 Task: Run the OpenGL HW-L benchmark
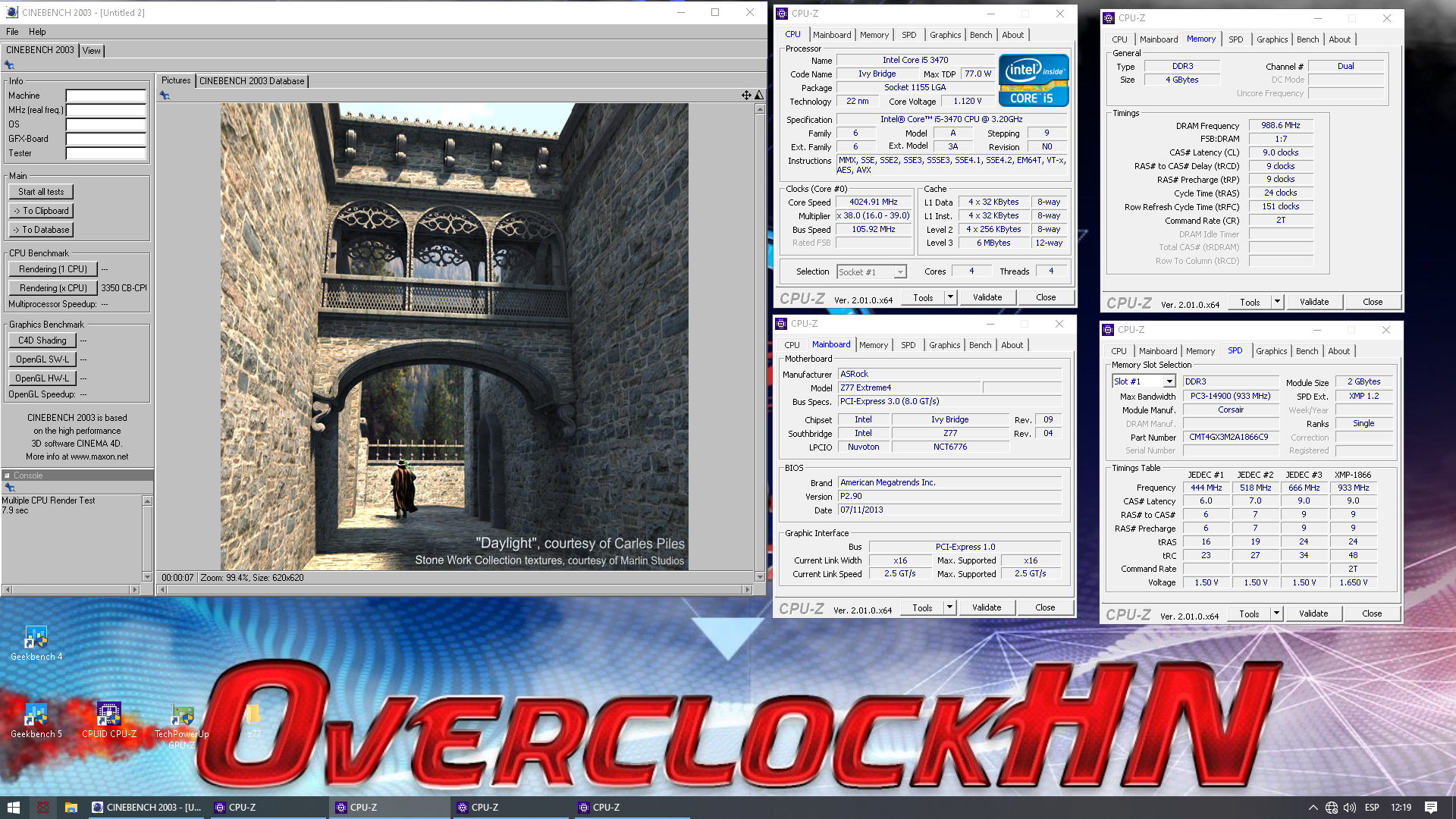(42, 378)
